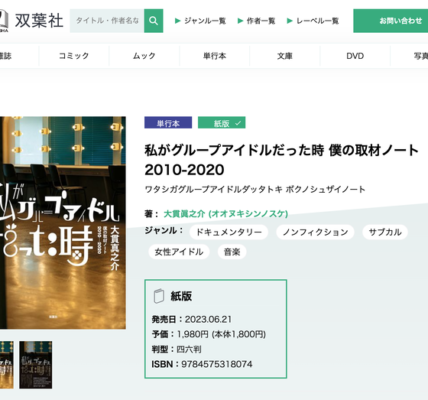Screen dimensions: 428x400
Task: Click the arrow icon before 作者一覧
Action: pos(240,21)
